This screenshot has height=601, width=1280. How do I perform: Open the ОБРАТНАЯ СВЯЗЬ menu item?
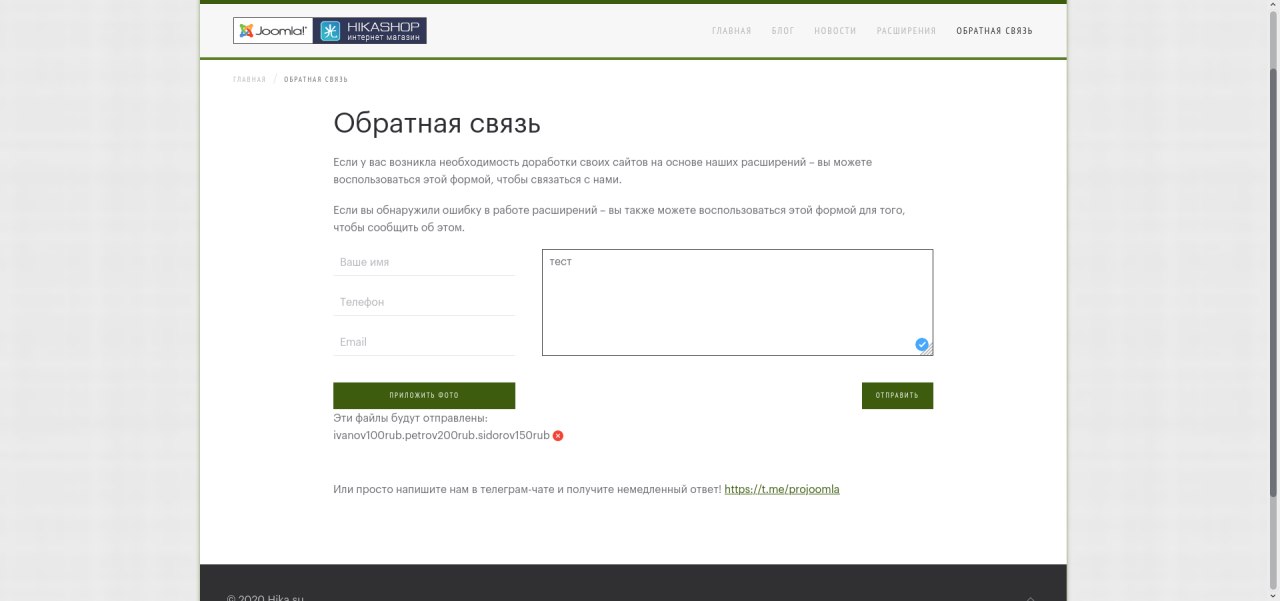994,31
